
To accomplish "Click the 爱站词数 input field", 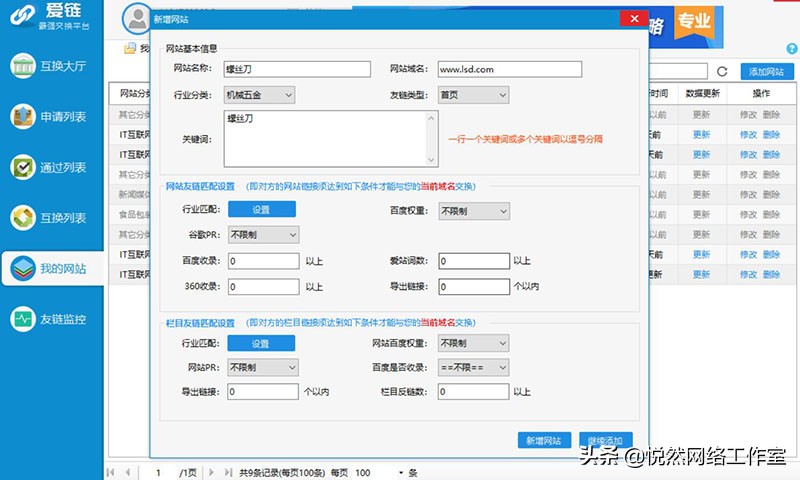I will (x=474, y=261).
